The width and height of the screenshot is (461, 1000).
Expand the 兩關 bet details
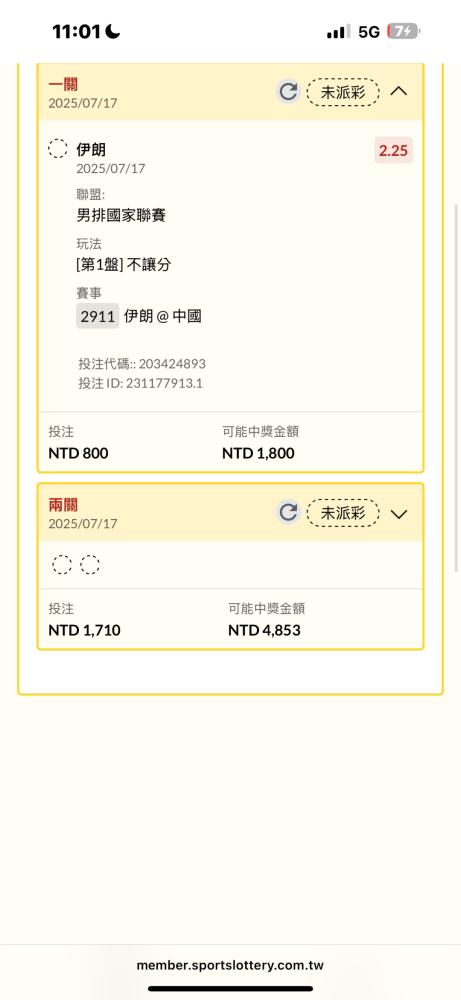point(399,514)
